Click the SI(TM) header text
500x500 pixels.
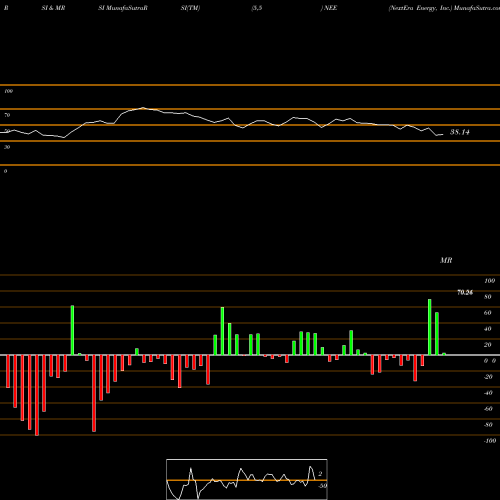190,8
